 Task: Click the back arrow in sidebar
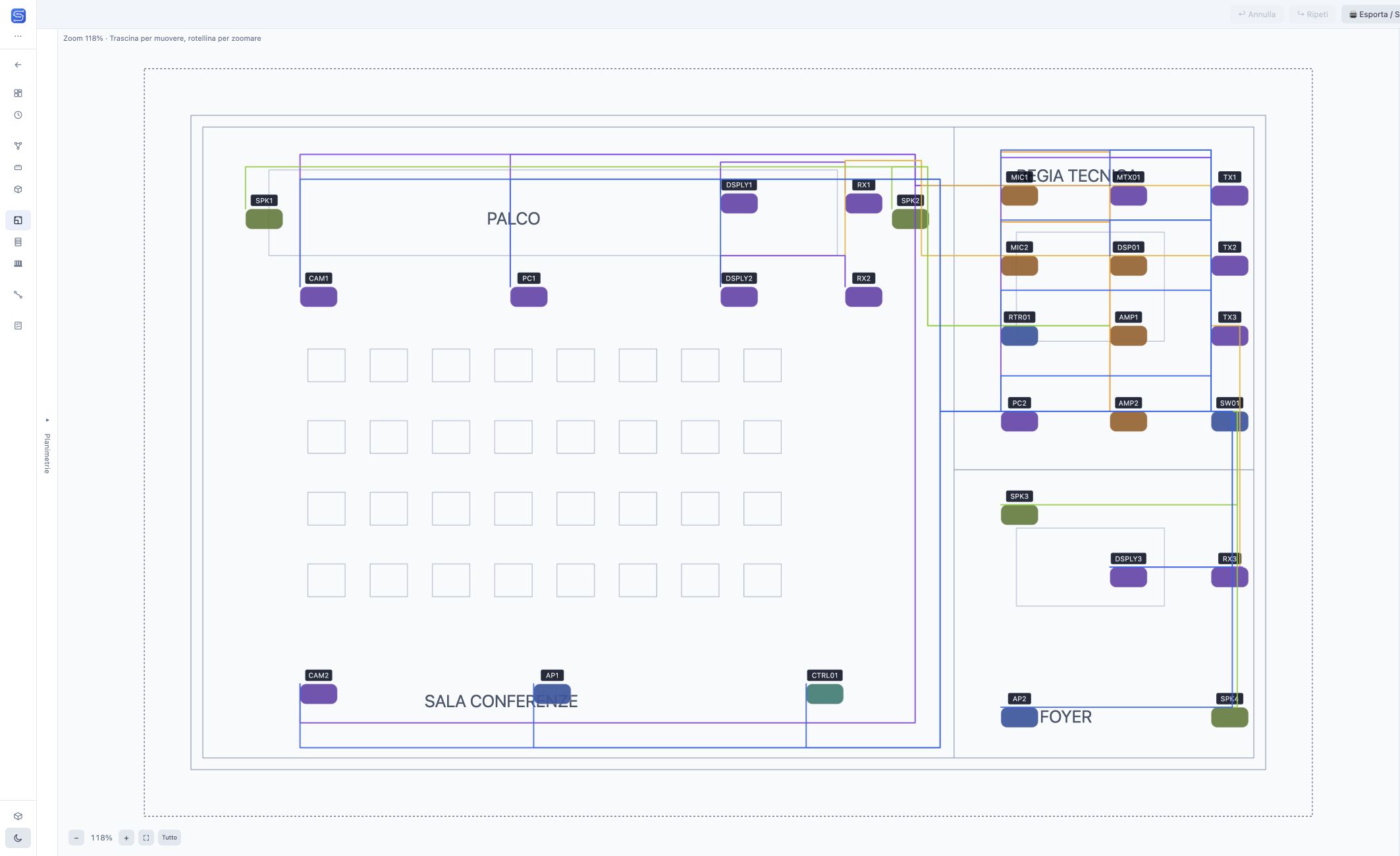[18, 65]
